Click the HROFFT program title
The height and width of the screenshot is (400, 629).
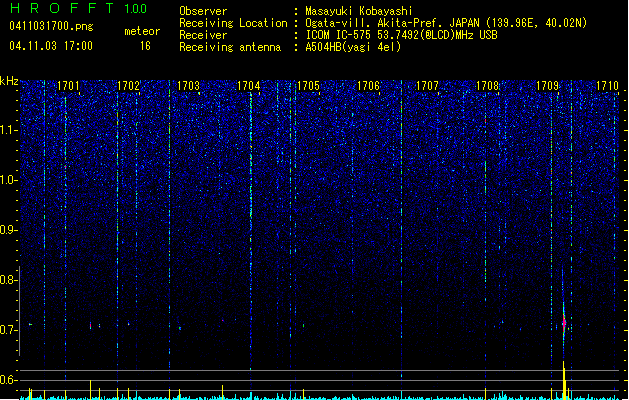point(62,8)
